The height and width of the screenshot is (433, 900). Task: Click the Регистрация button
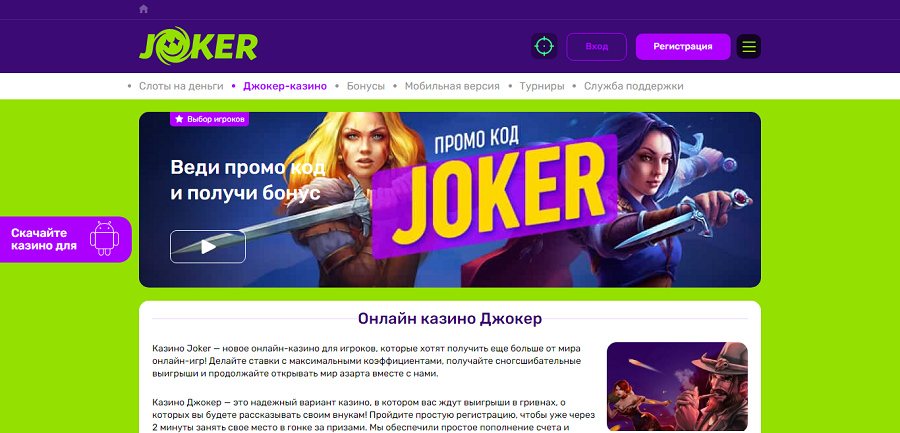682,47
